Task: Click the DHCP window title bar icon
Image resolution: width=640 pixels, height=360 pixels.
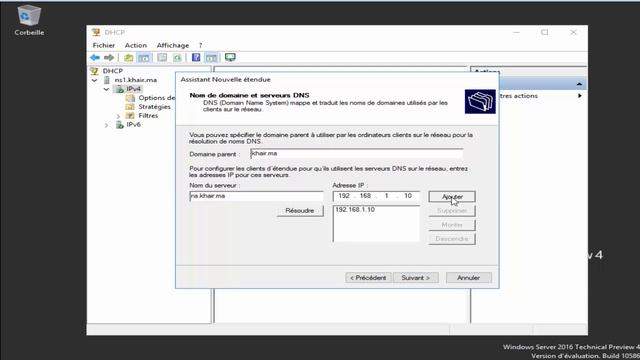Action: (96, 32)
